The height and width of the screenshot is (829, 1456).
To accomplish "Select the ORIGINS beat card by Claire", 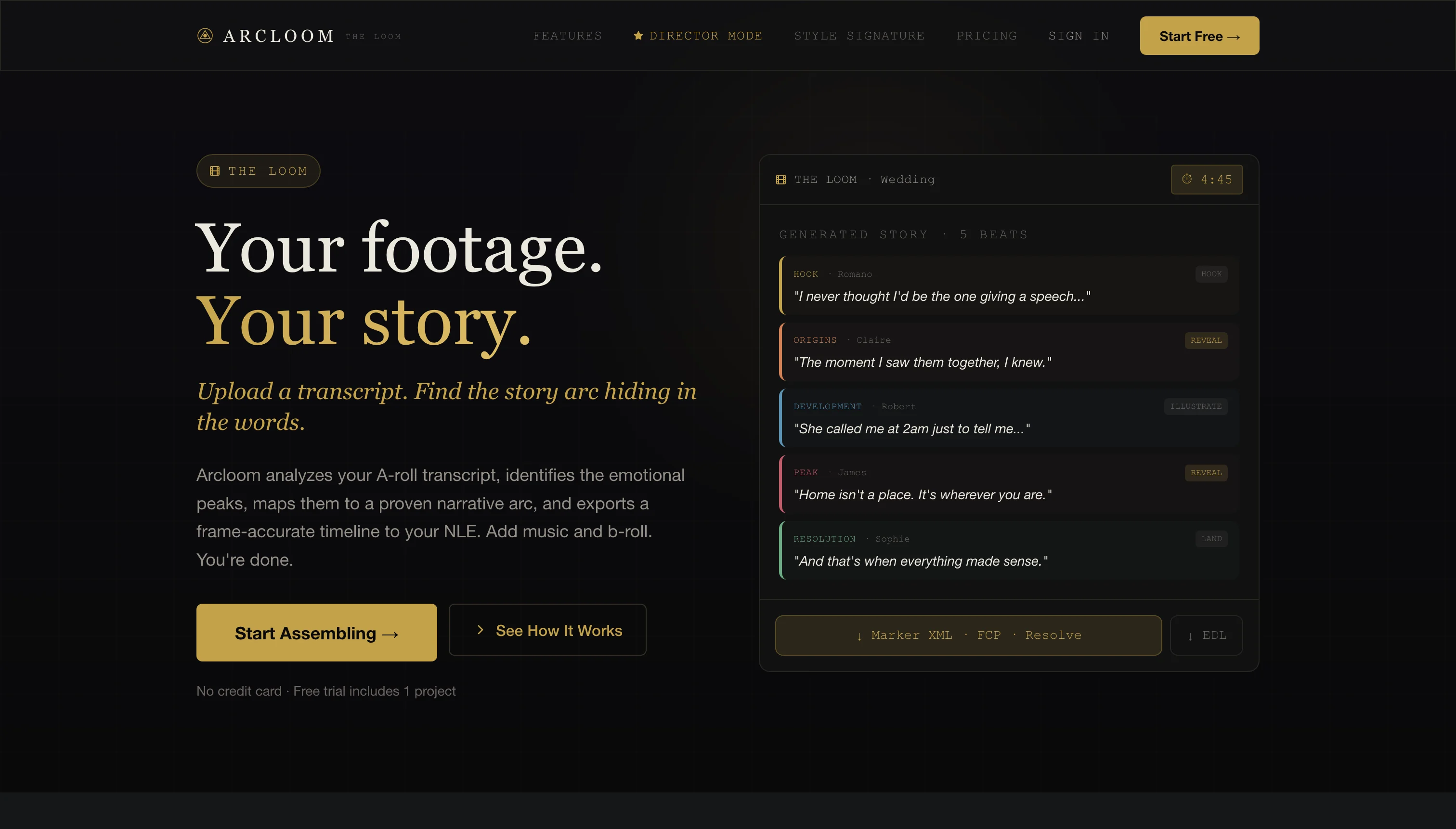I will (1008, 352).
